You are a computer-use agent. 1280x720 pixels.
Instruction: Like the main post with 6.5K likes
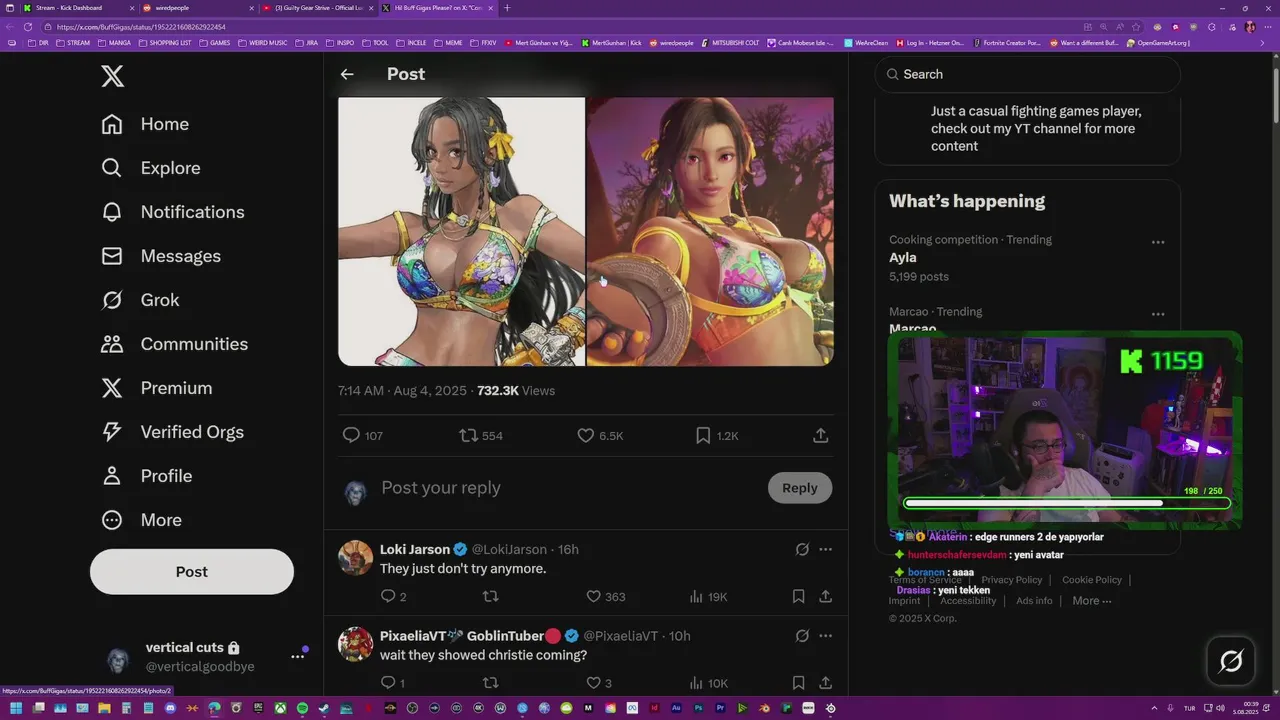(586, 435)
